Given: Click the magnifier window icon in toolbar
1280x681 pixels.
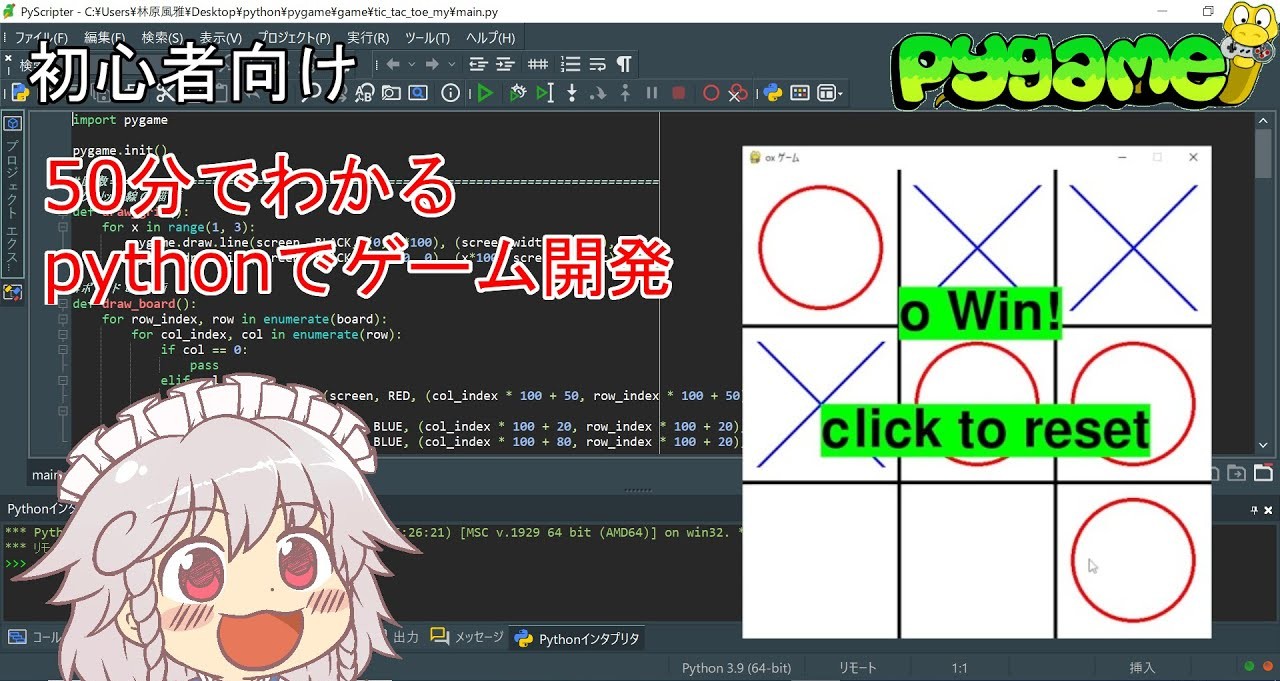Looking at the screenshot, I should (418, 93).
